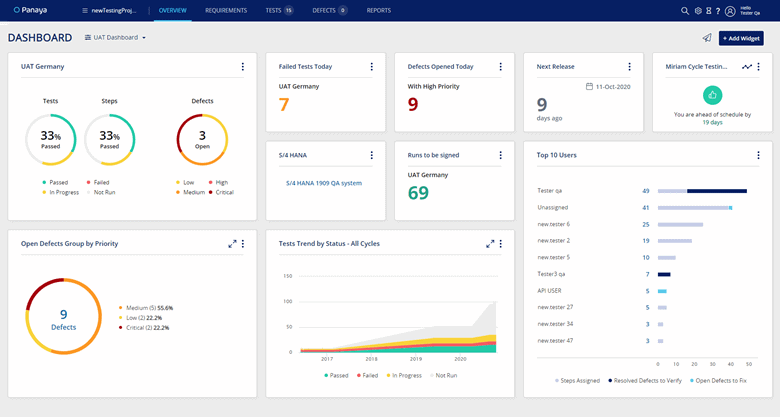Click the 3 Open defects donut chart
Viewport: 780px width, 417px height.
[x=202, y=140]
